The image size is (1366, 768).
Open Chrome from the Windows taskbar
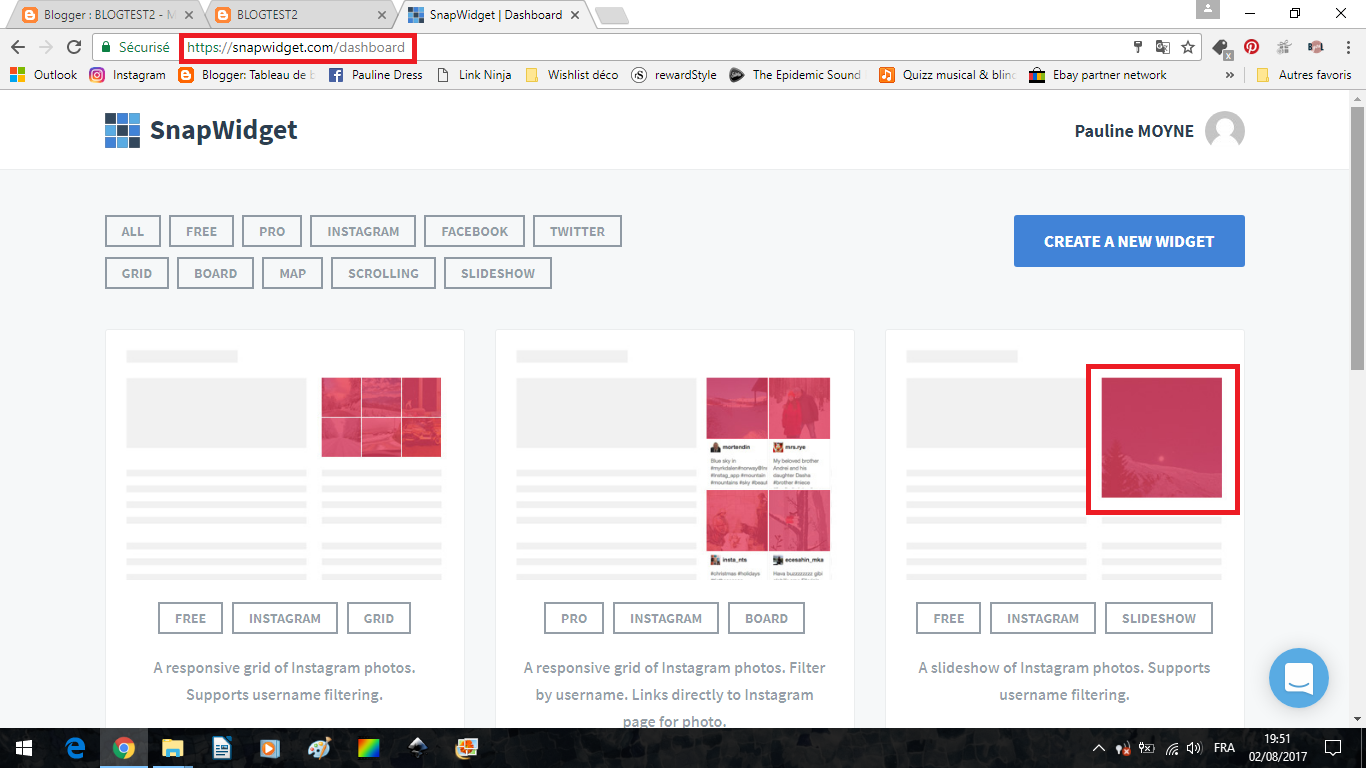point(123,748)
